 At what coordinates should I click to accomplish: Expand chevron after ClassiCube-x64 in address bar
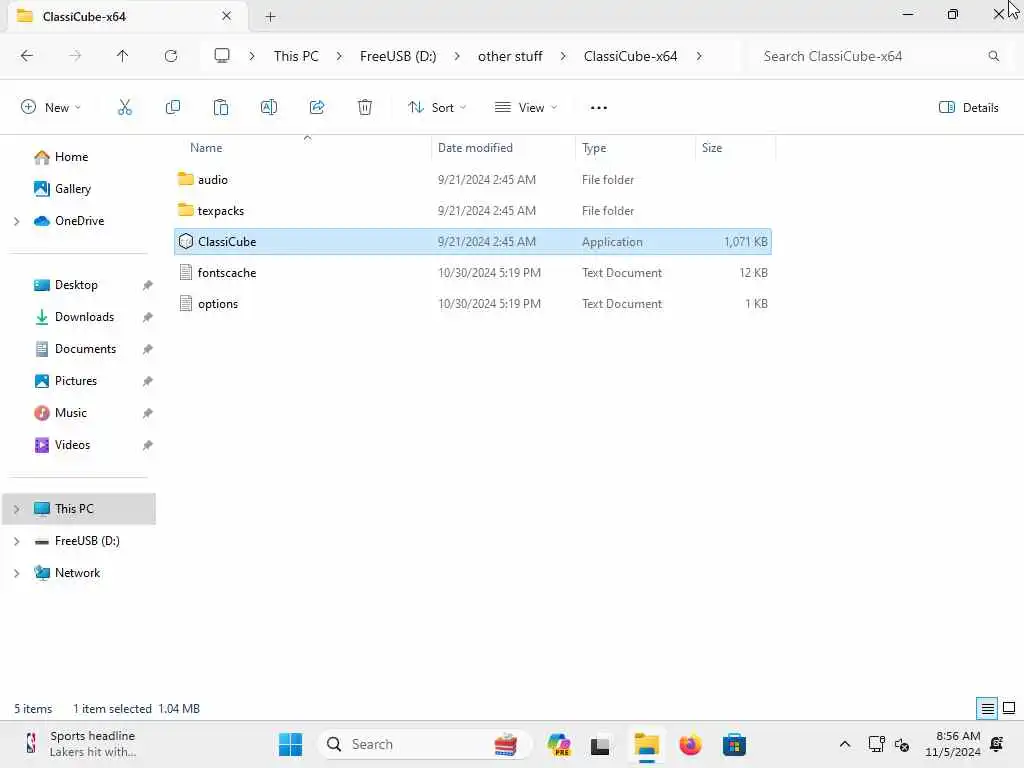tap(699, 56)
